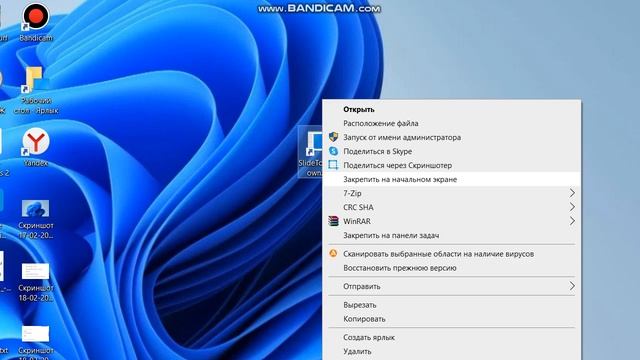Click the WinRAR books icon
Viewport: 640px width, 360px height.
(333, 221)
